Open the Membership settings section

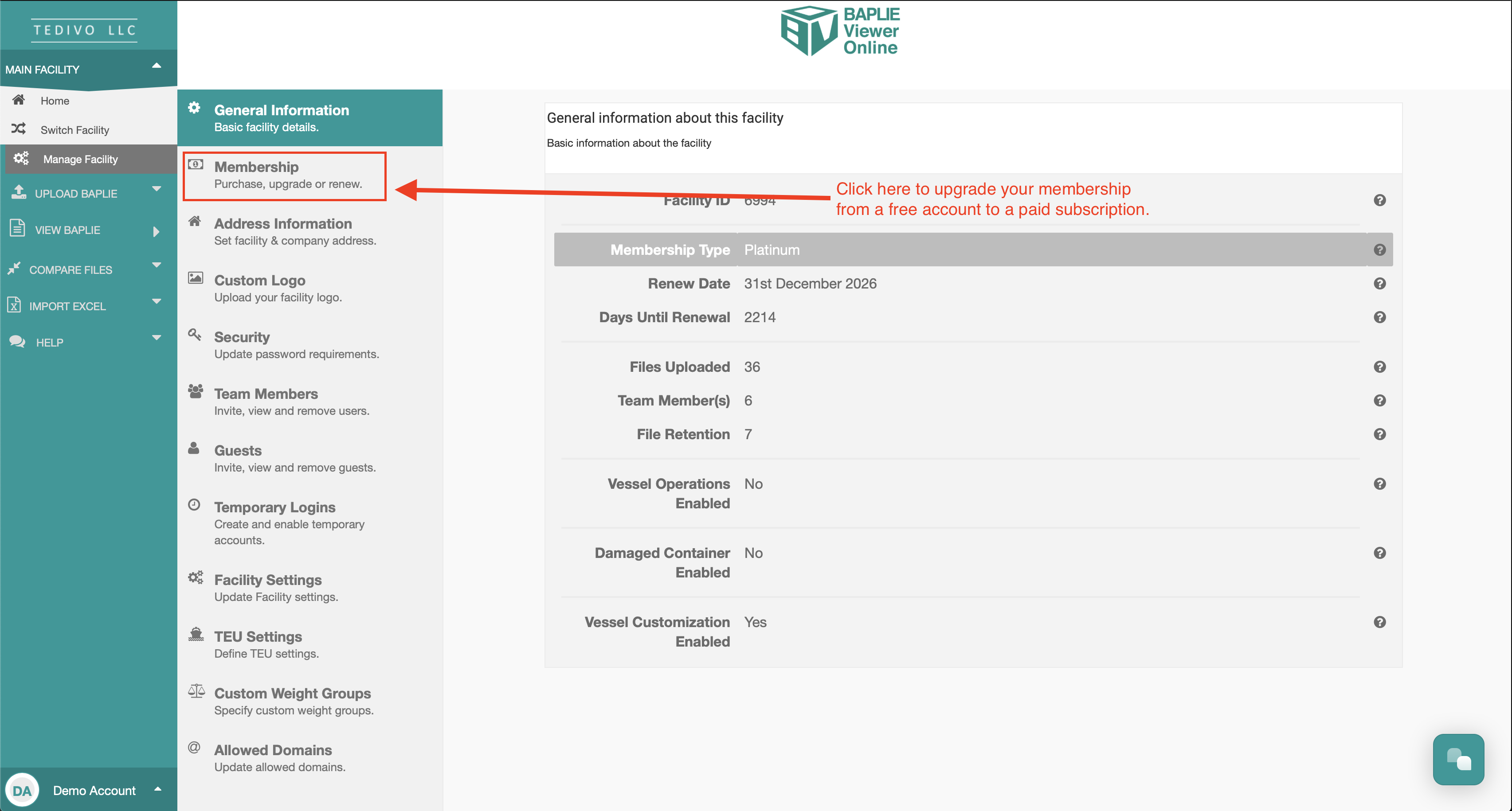285,175
